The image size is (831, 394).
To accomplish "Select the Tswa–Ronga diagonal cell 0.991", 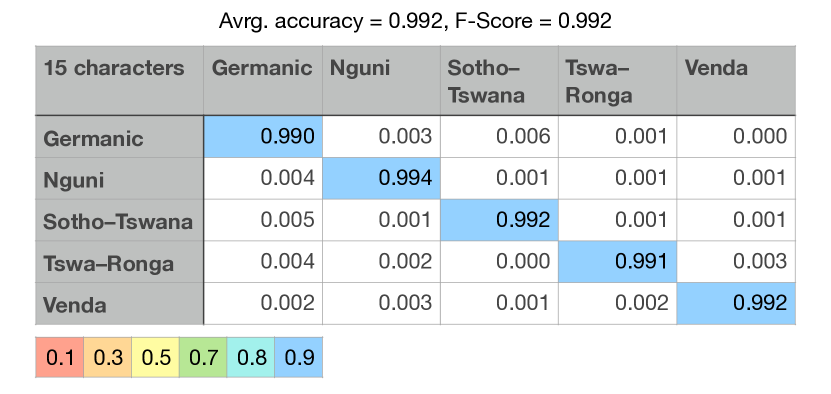I will pyautogui.click(x=617, y=261).
